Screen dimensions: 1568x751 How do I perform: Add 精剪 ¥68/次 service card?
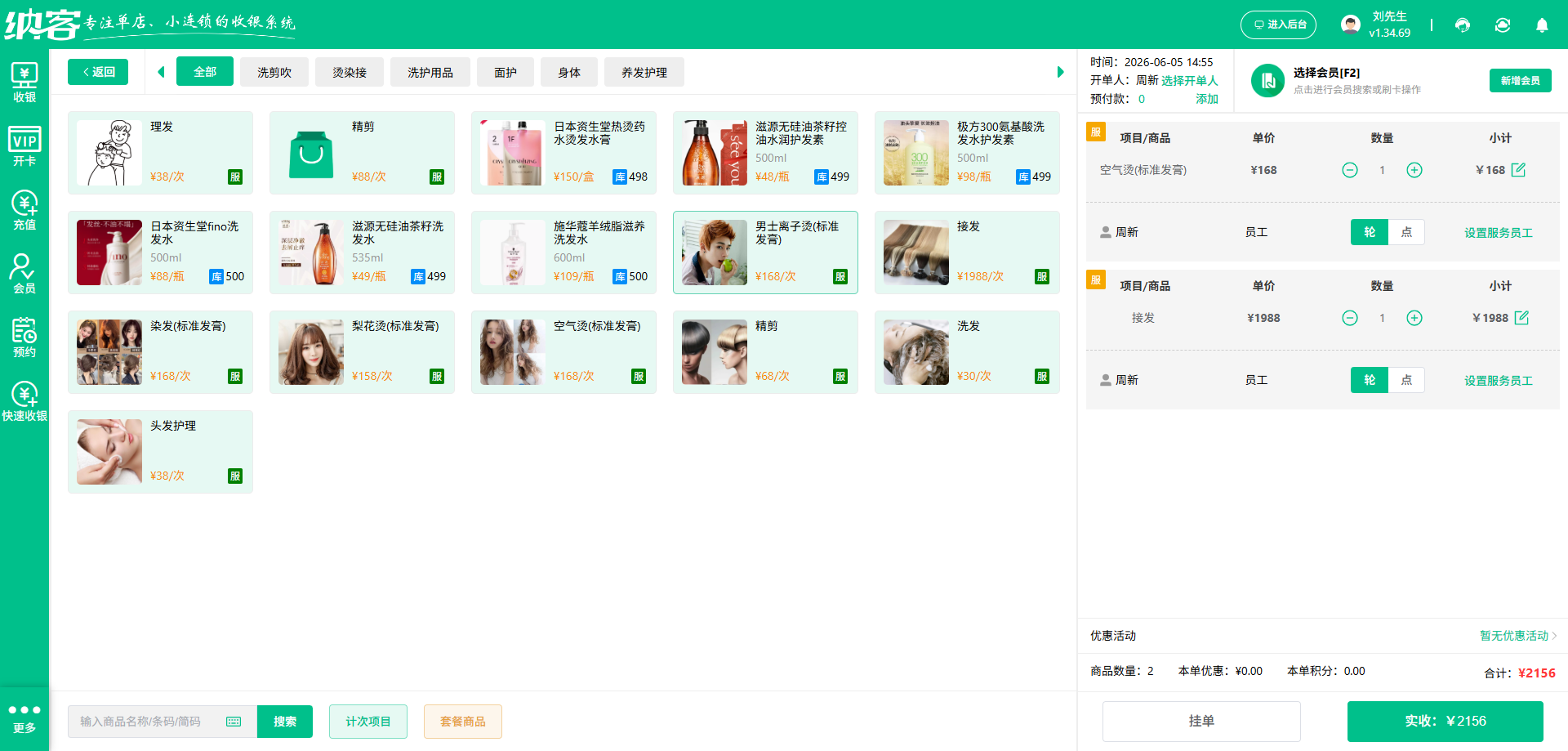click(765, 352)
